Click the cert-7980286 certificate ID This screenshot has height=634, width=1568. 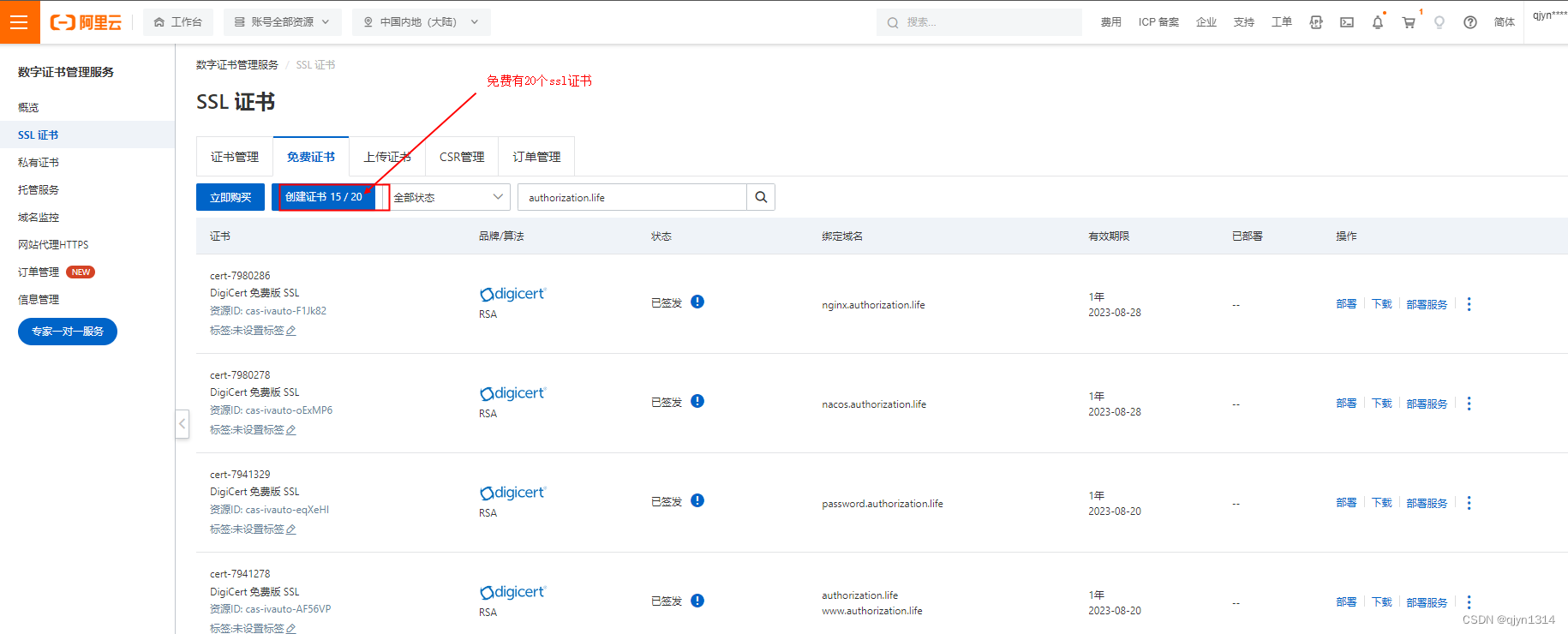(x=240, y=276)
